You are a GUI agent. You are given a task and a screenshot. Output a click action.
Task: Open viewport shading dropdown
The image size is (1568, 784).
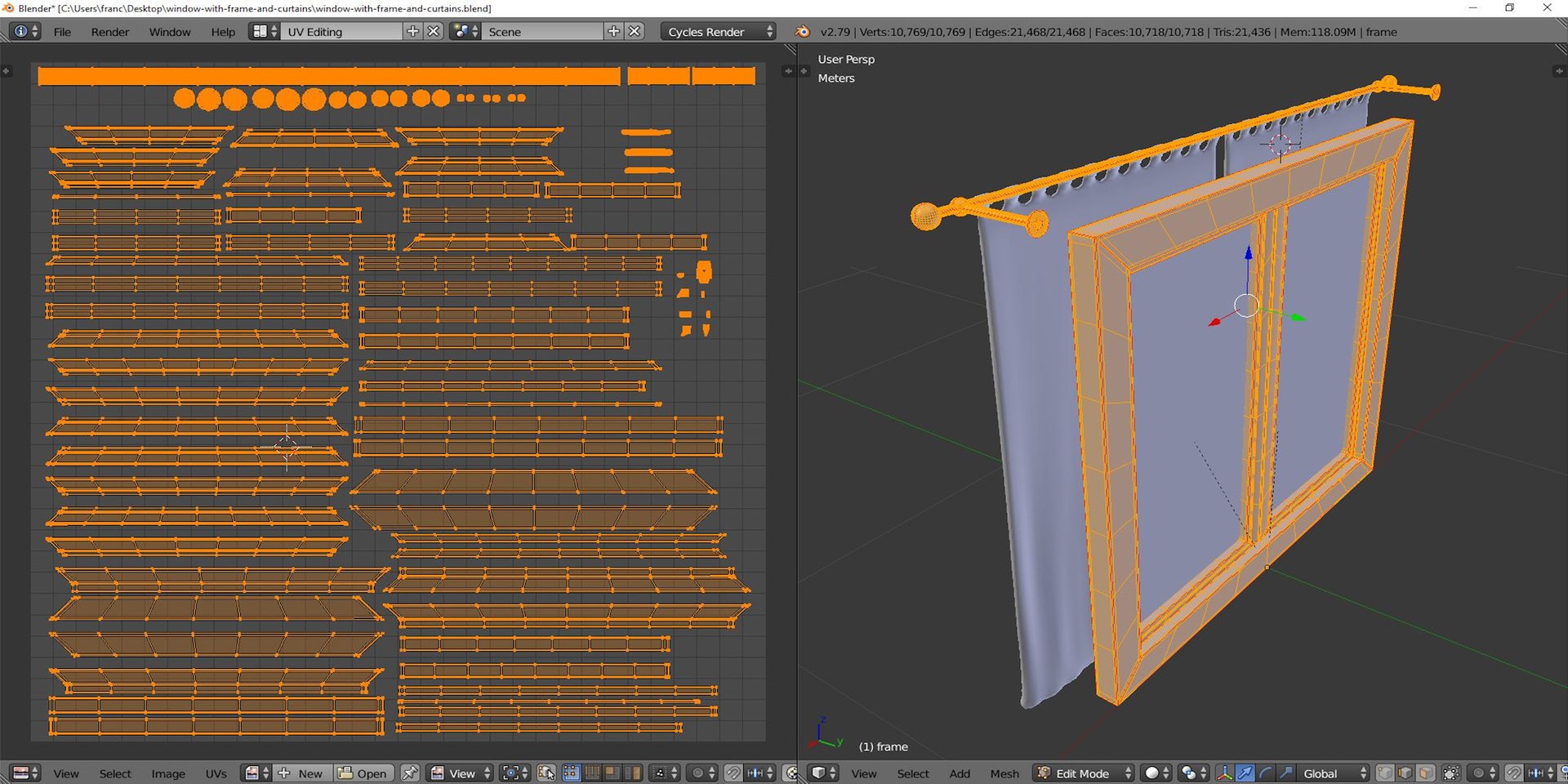1155,773
